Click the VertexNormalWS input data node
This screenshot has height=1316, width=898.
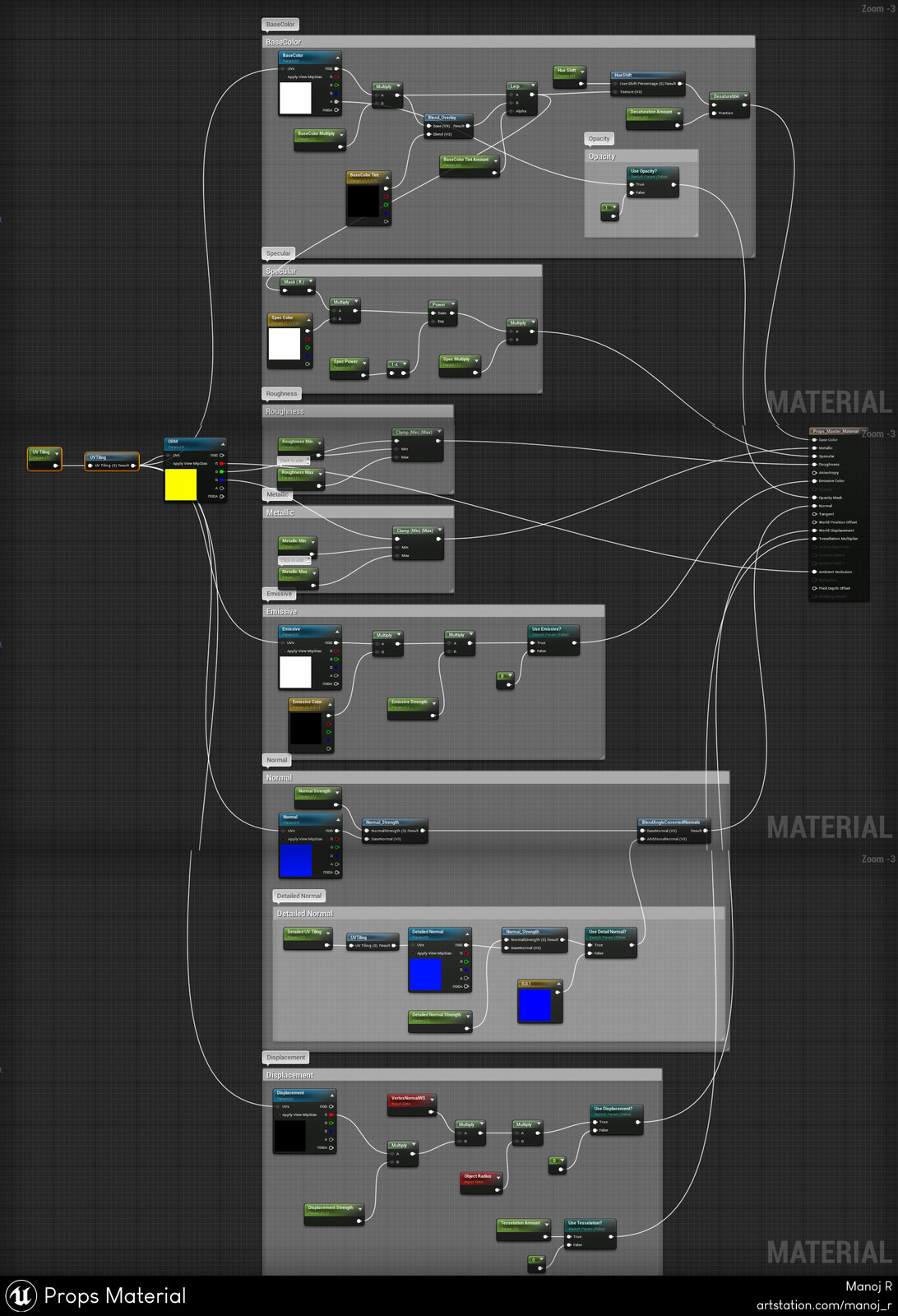pos(412,1105)
